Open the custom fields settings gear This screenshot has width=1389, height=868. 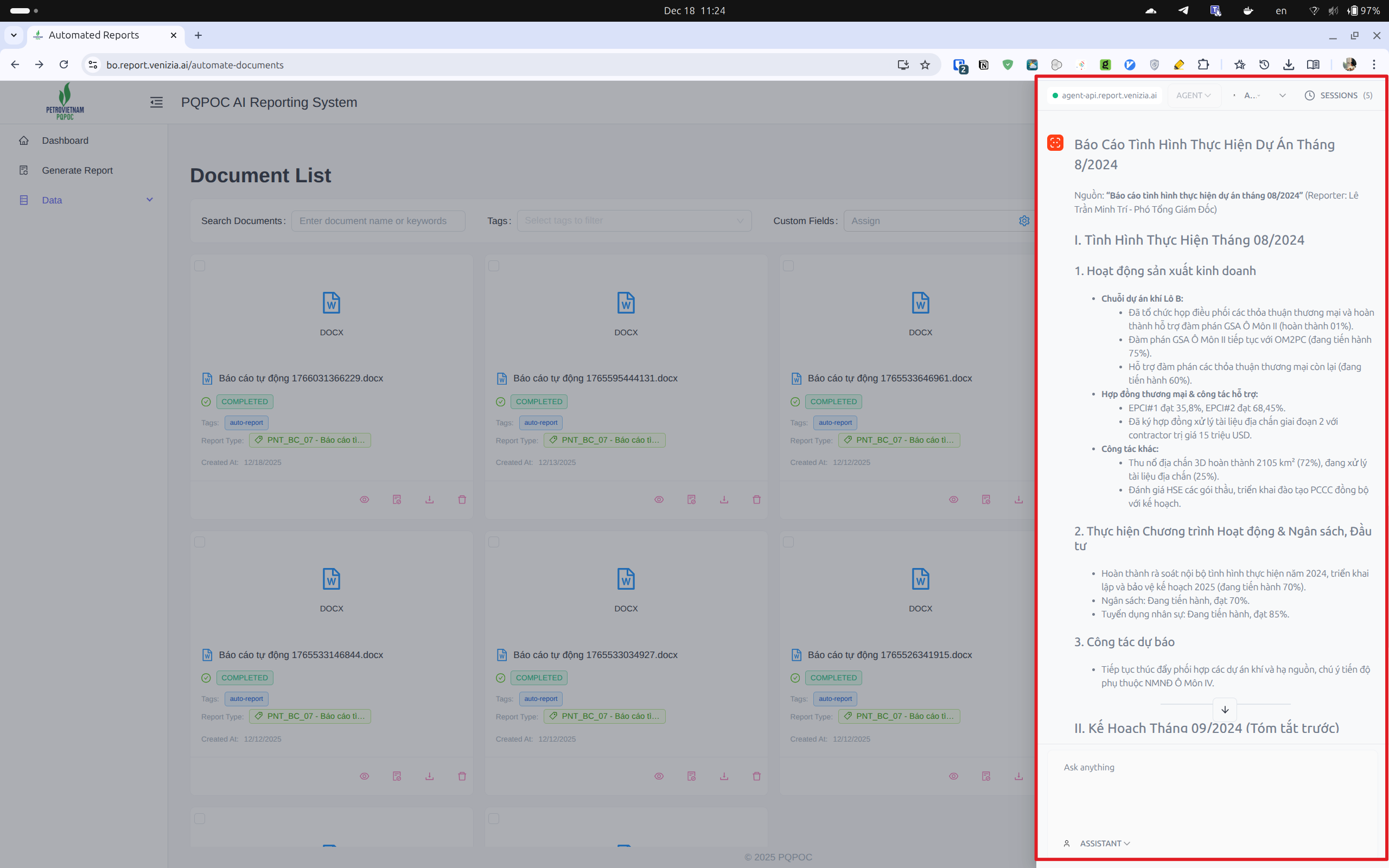click(x=1024, y=221)
